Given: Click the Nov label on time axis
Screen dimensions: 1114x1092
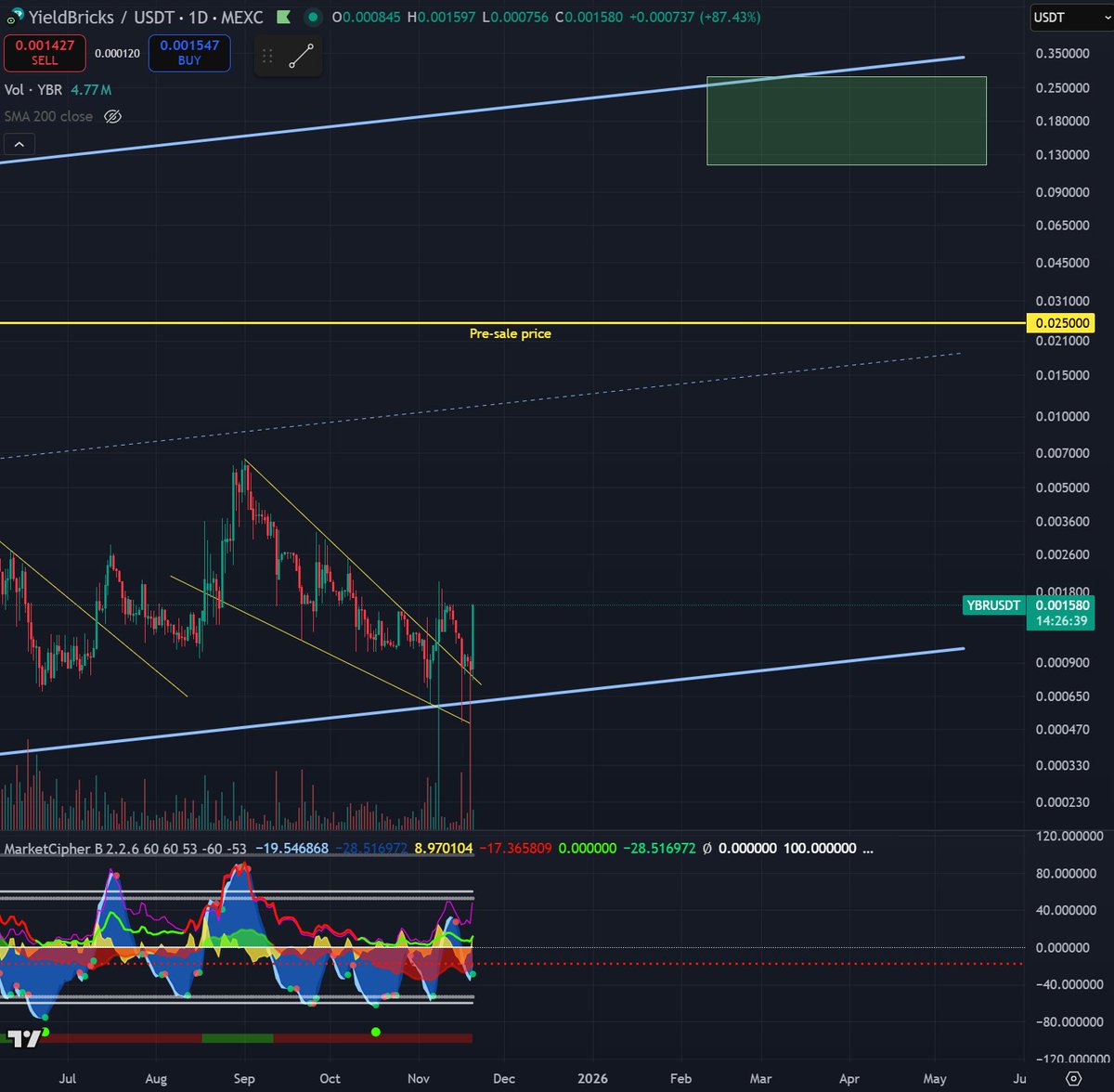Looking at the screenshot, I should tap(419, 1078).
